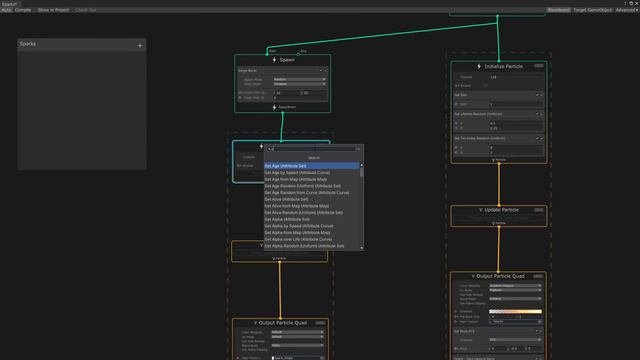640x360 pixels.
Task: Click Show in Project button
Action: [53, 10]
